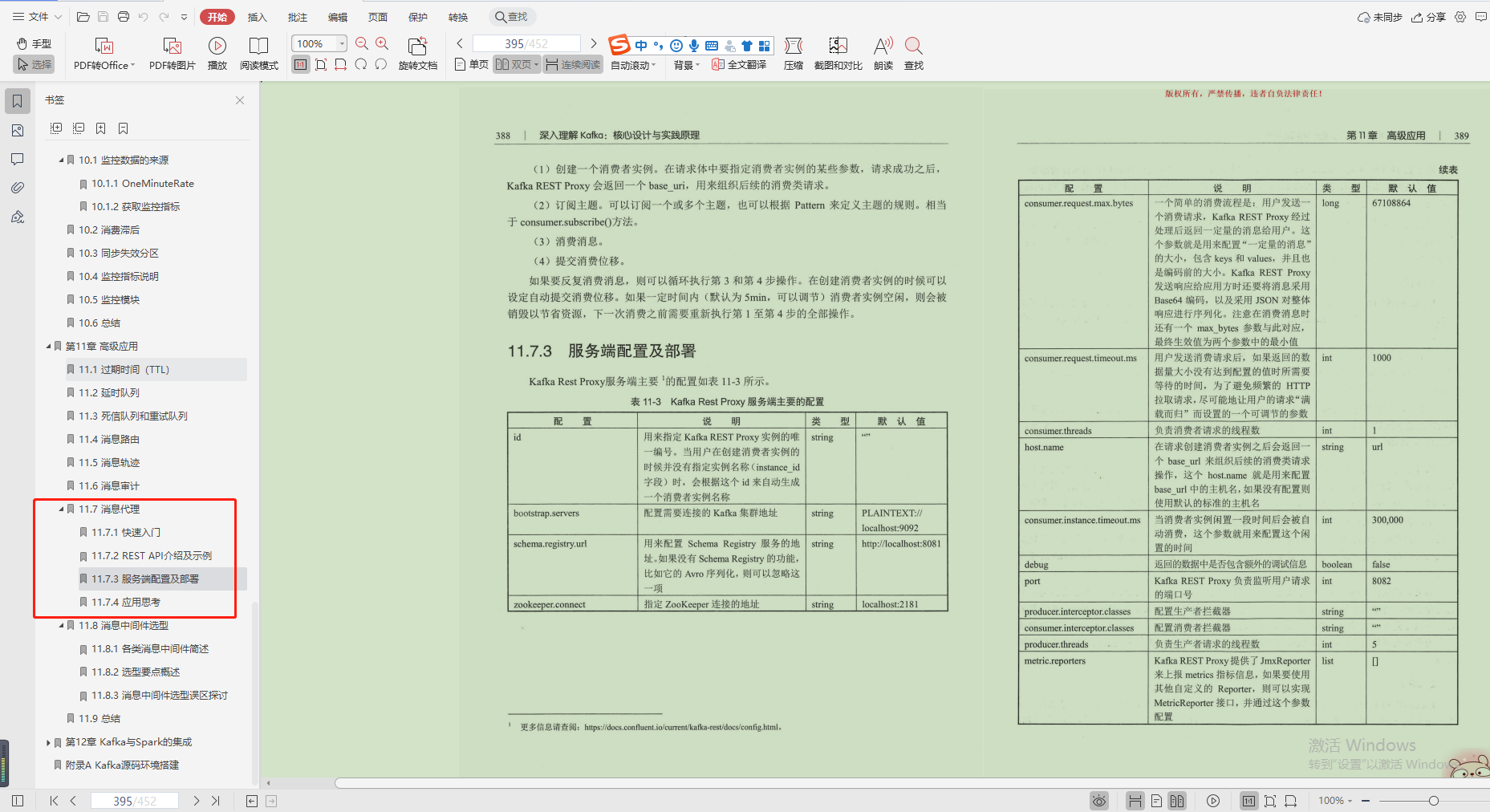Go to the next page in the ribbon
This screenshot has height=812, width=1490.
pyautogui.click(x=594, y=43)
